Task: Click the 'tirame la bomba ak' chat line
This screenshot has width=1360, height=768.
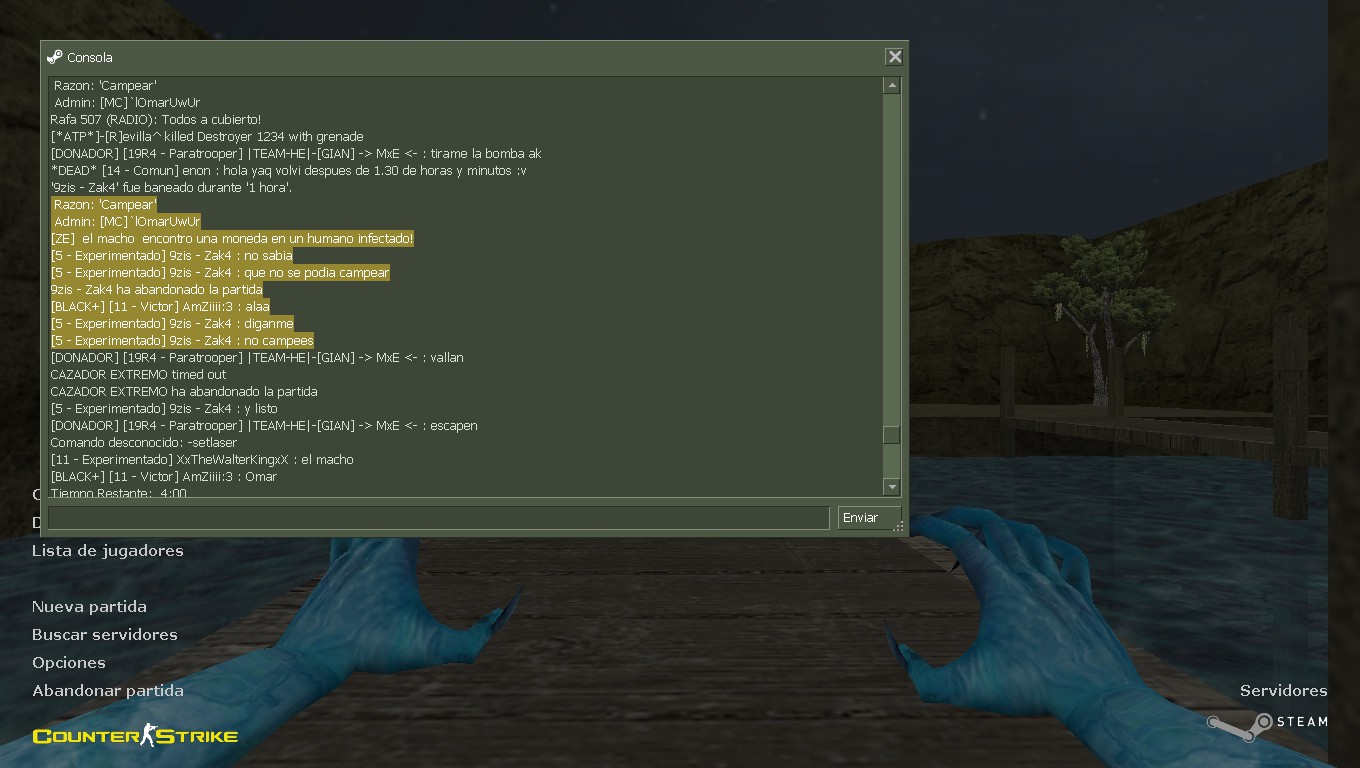Action: pyautogui.click(x=296, y=154)
